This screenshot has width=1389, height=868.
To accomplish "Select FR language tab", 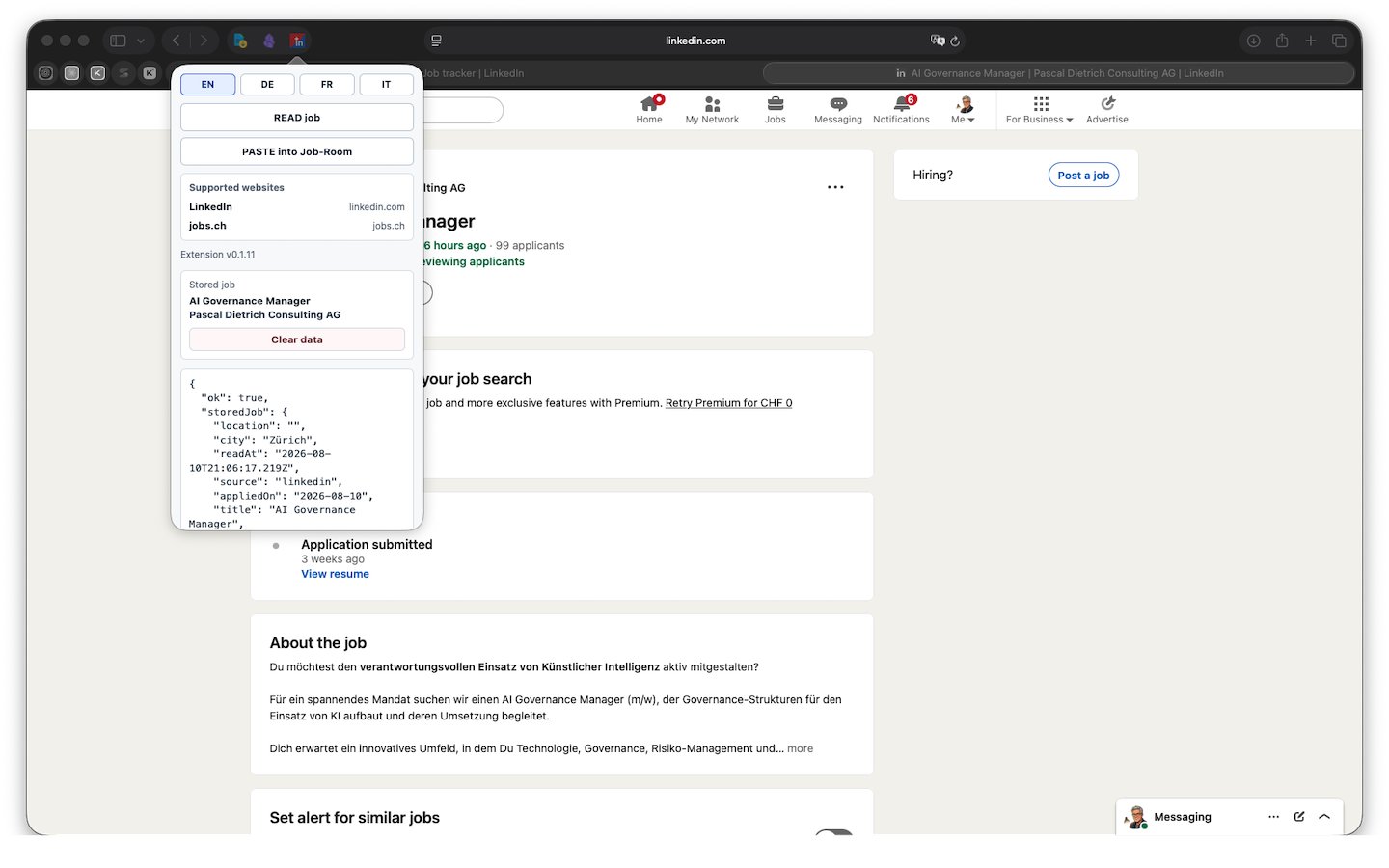I will pyautogui.click(x=327, y=84).
